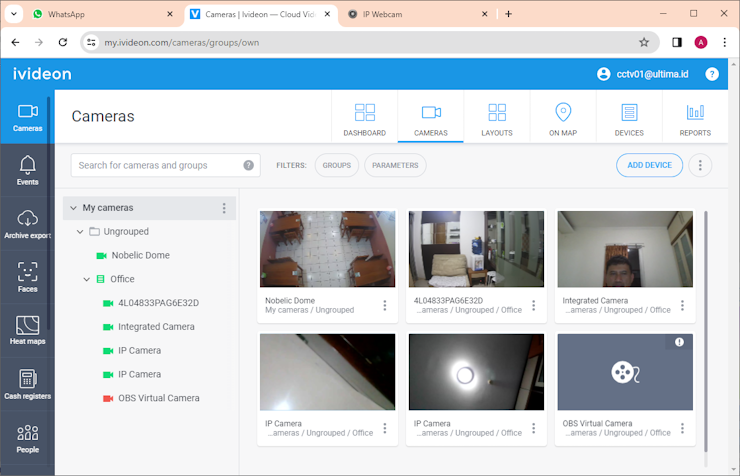Select 4L04833PAG6E32D in the camera tree
This screenshot has height=476, width=740.
coord(158,303)
